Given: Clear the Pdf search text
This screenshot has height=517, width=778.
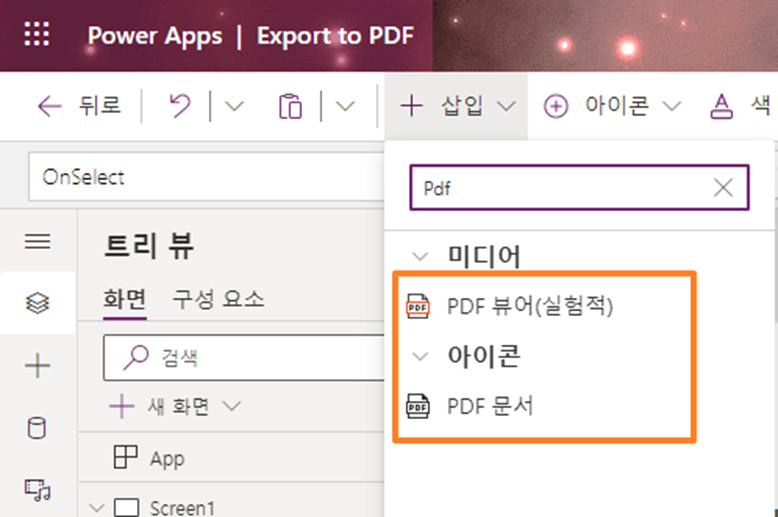Looking at the screenshot, I should (723, 188).
